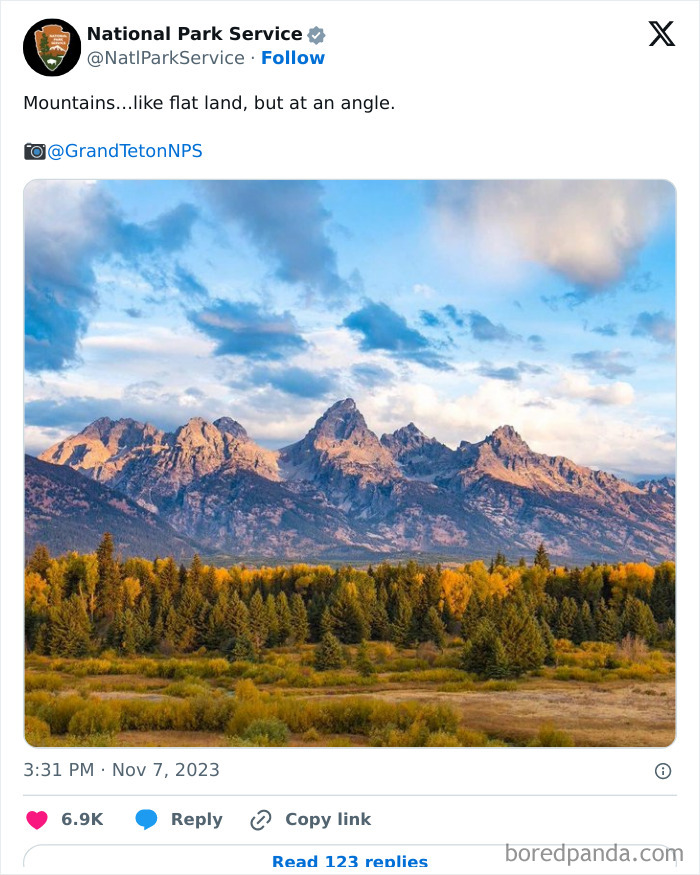
Task: Click the Copy link chain icon
Action: pos(261,819)
